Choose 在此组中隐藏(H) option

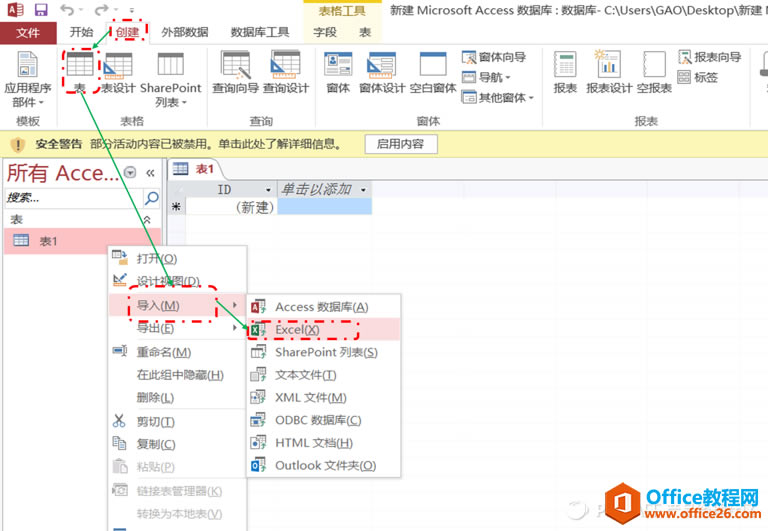coord(177,375)
